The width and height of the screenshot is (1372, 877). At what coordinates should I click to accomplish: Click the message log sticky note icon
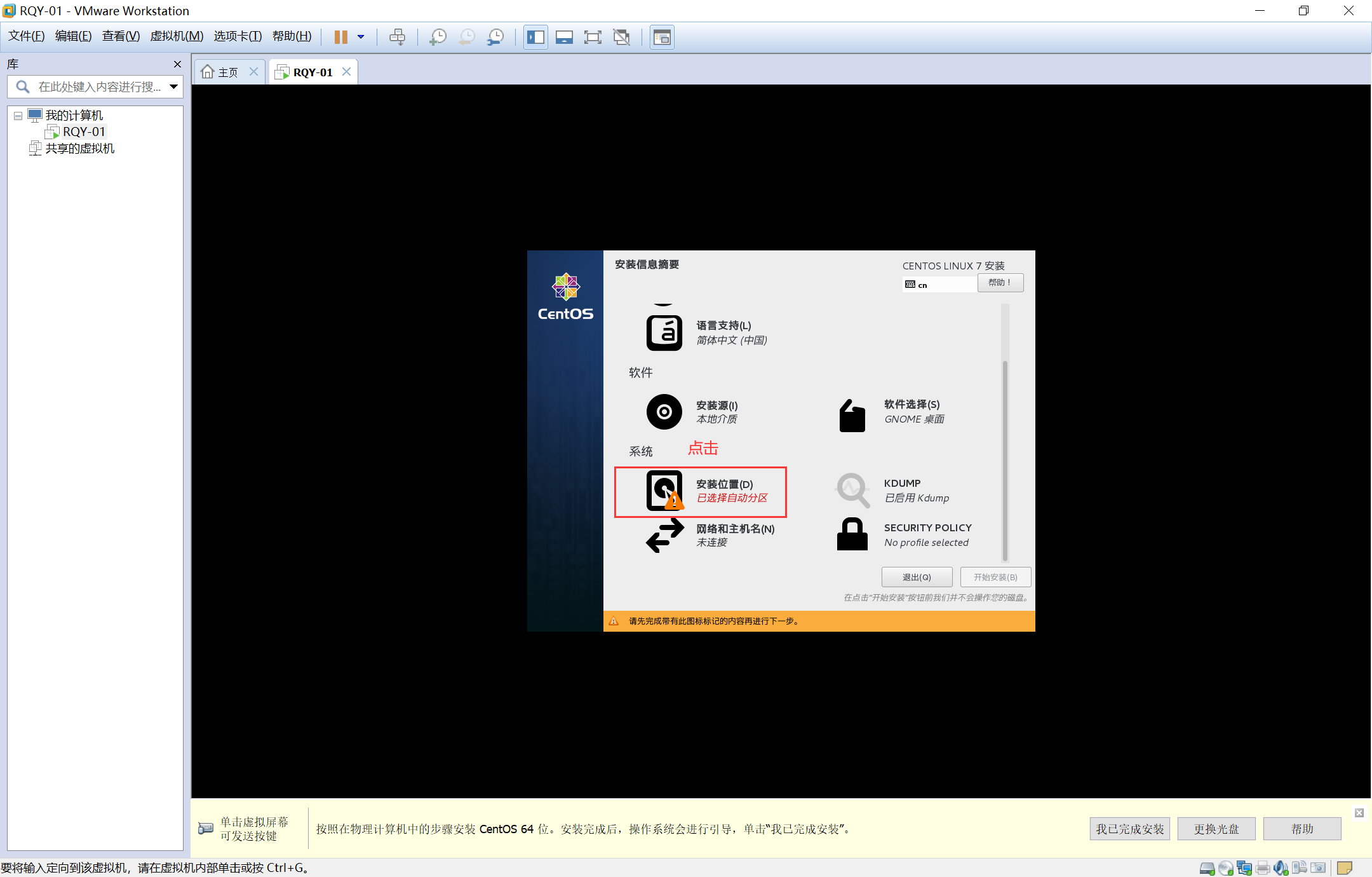pos(1345,867)
